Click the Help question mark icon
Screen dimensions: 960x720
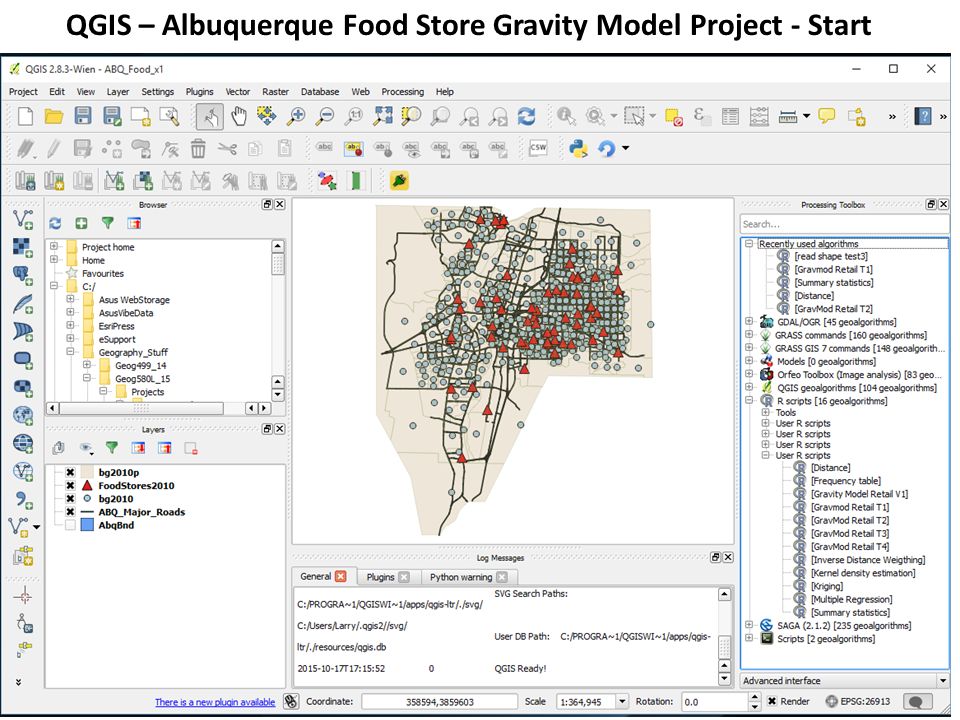922,116
